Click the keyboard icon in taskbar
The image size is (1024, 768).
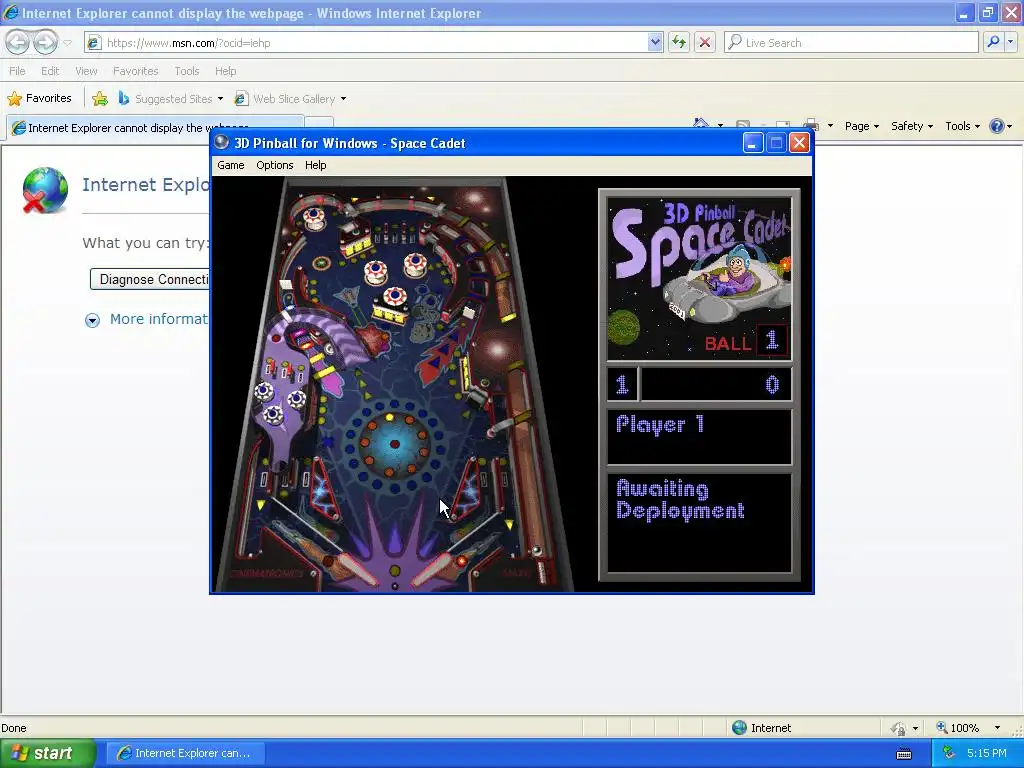904,754
